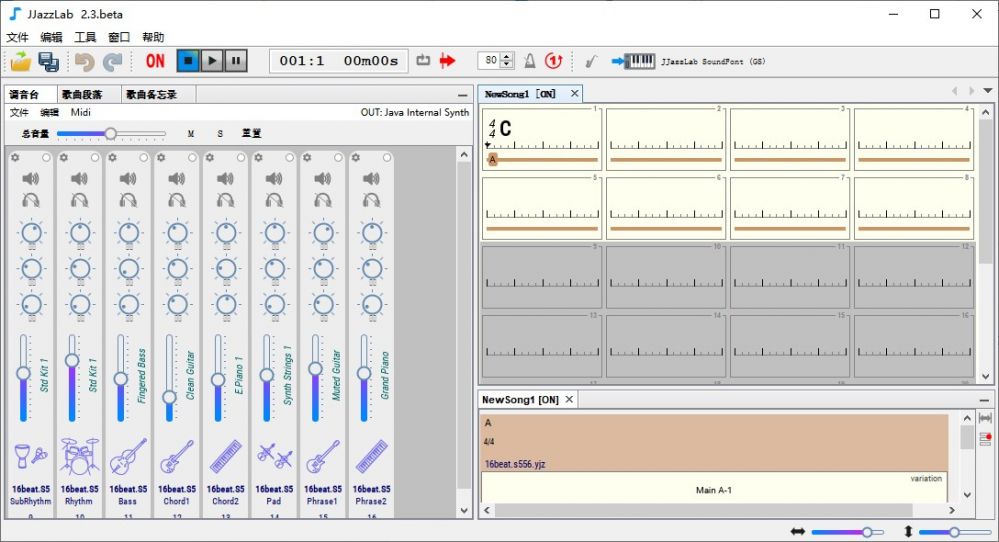Mute the Rhythm channel speaker
Image resolution: width=999 pixels, height=542 pixels.
coord(79,179)
